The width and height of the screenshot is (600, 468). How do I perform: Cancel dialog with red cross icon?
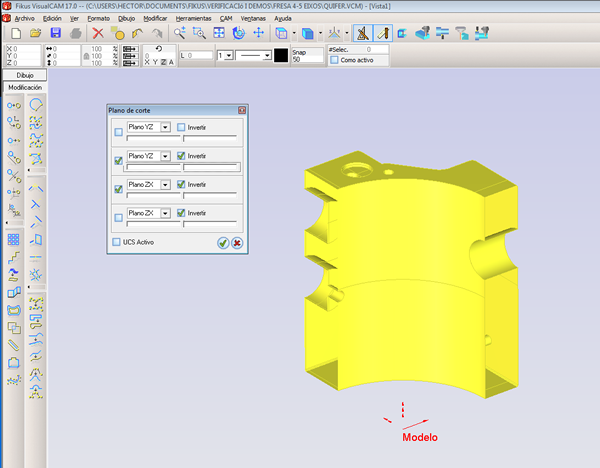[x=237, y=242]
